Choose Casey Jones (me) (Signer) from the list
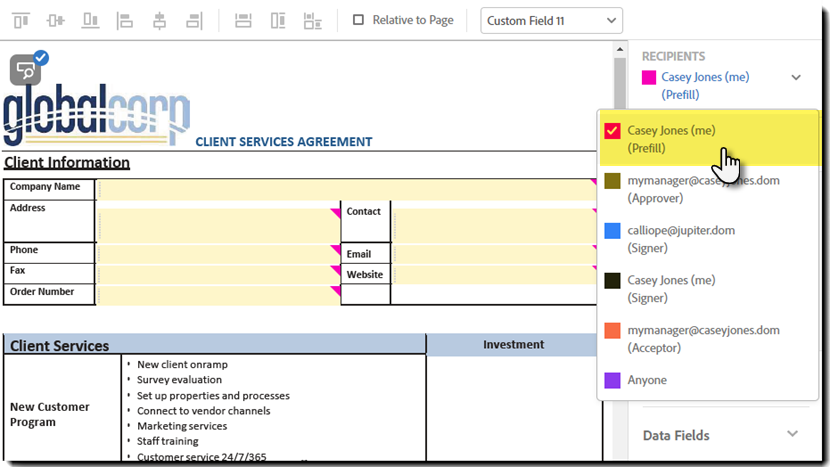Screen dimensions: 830x467 (x=671, y=289)
